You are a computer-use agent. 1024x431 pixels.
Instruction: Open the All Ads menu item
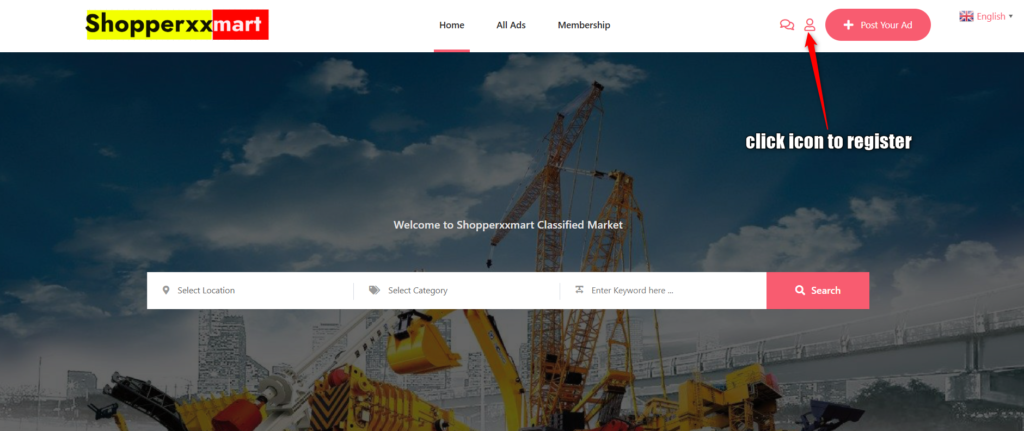511,25
